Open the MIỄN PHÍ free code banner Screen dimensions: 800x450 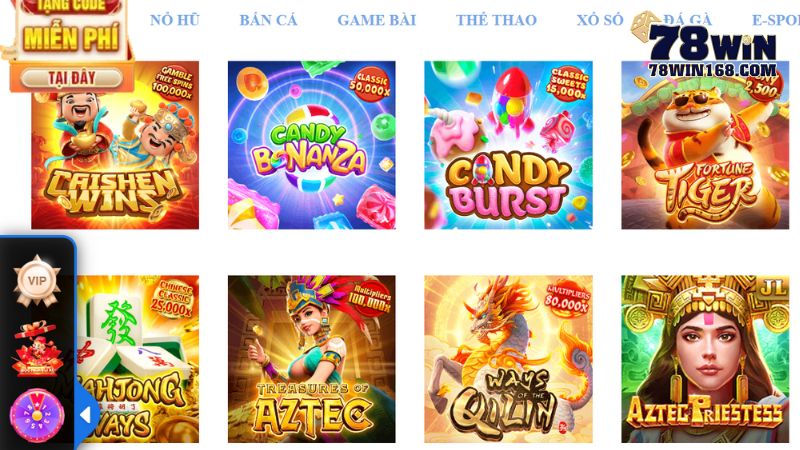click(x=71, y=37)
